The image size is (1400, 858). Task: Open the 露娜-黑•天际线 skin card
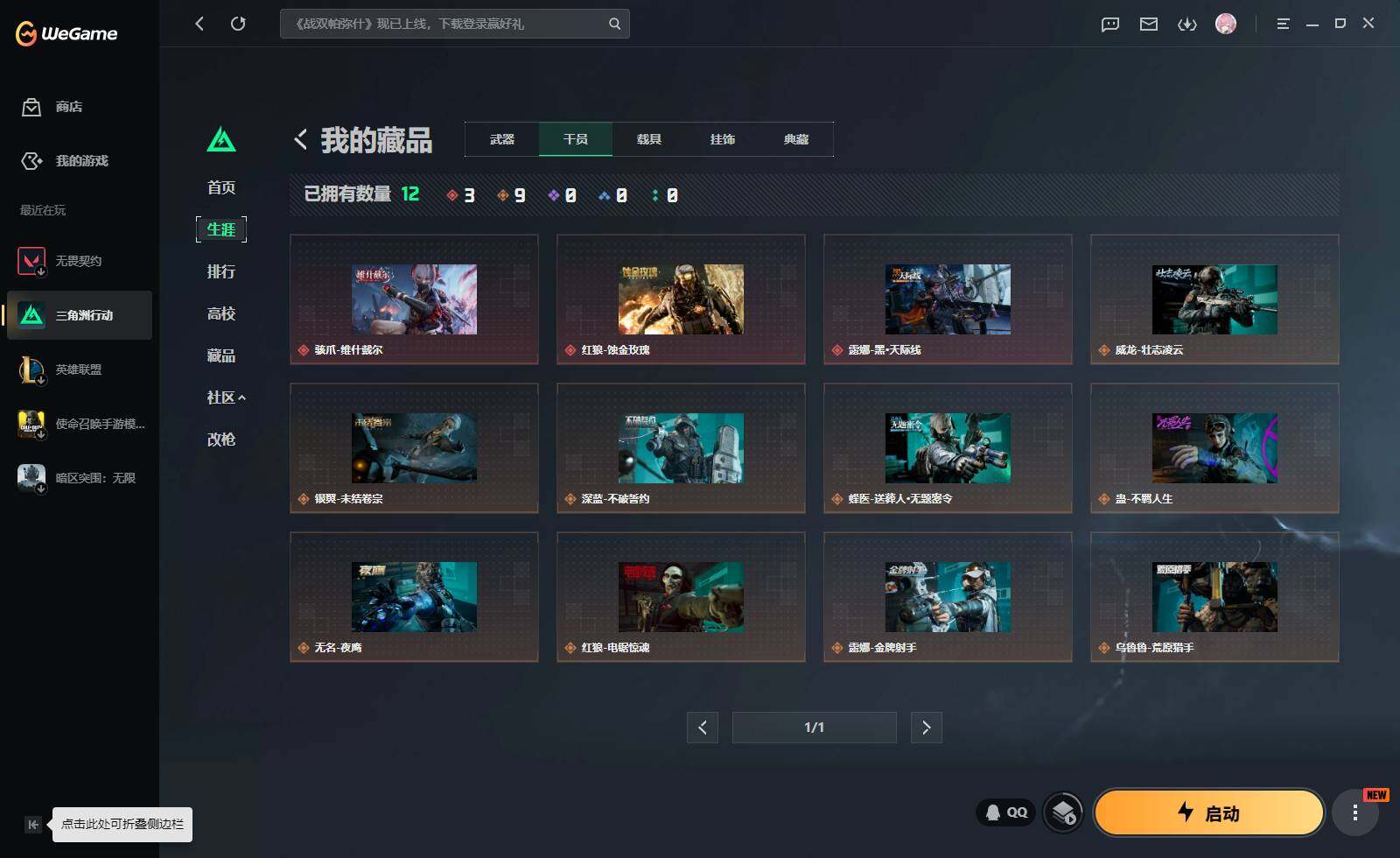click(x=948, y=299)
